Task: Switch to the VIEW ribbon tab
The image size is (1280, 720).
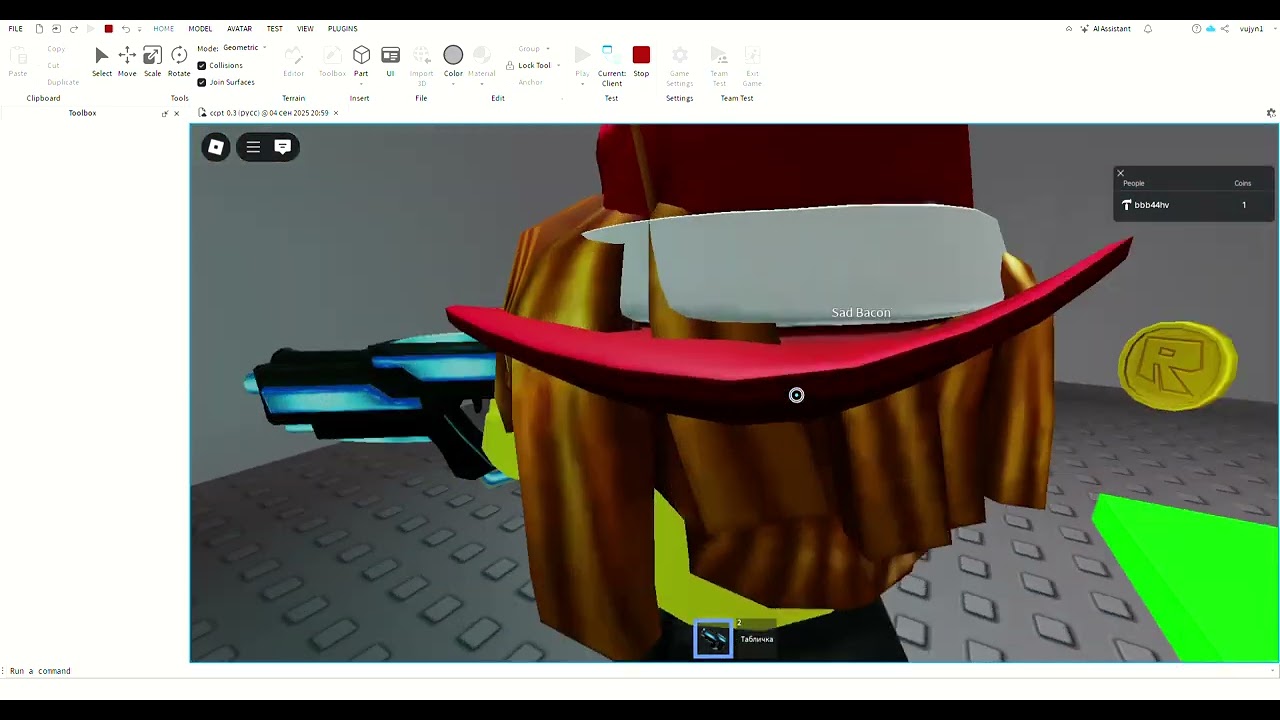Action: (305, 29)
